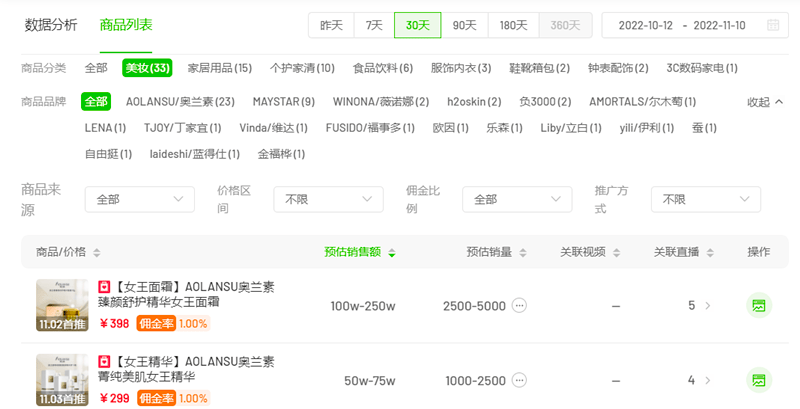This screenshot has height=409, width=800.
Task: Select the 30天 time range
Action: (417, 25)
